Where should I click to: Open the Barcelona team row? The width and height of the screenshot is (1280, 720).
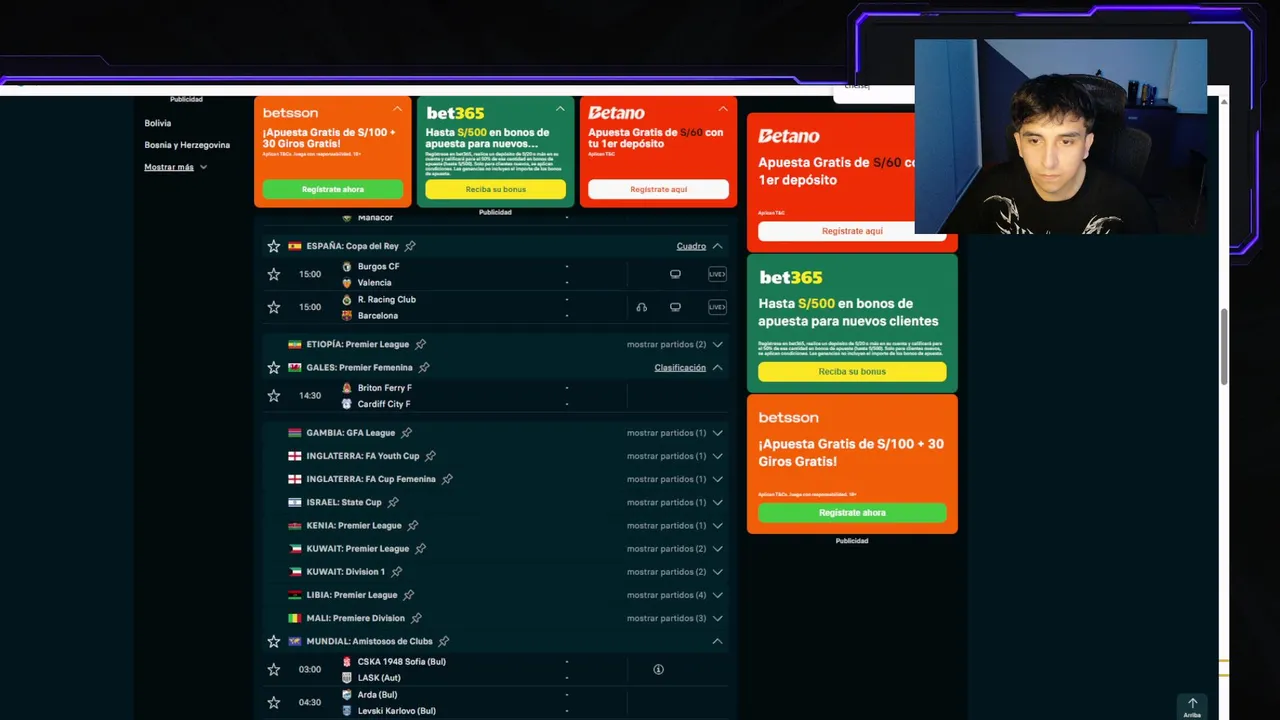(x=377, y=315)
